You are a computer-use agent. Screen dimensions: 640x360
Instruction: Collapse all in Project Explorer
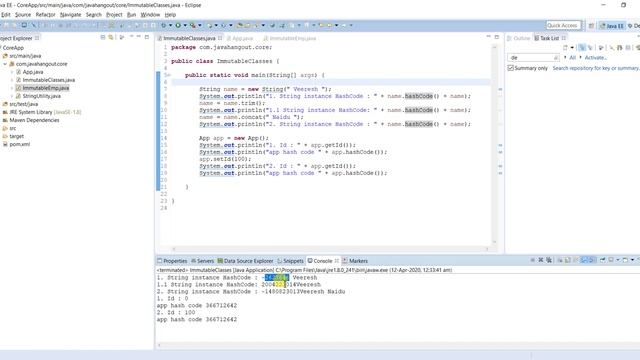[103, 37]
